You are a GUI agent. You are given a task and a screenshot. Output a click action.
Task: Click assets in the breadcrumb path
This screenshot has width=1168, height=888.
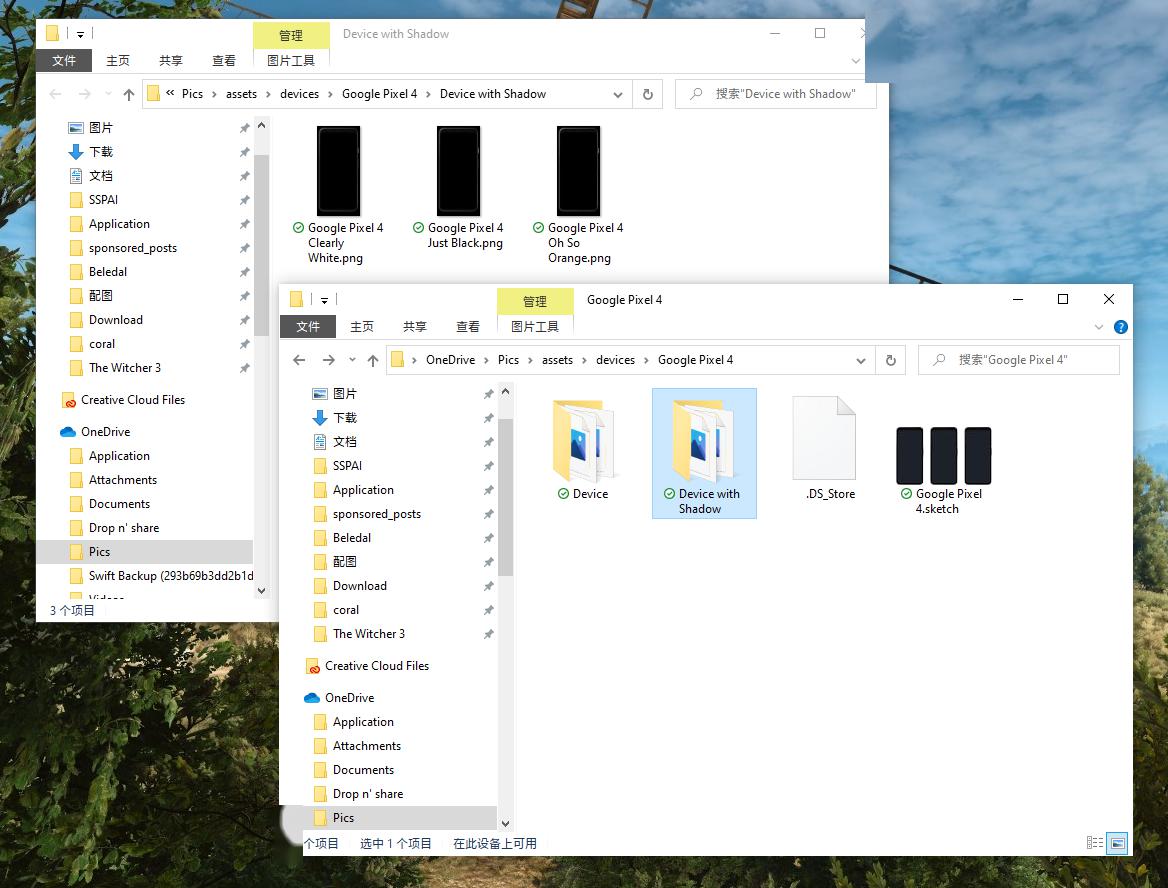click(557, 359)
